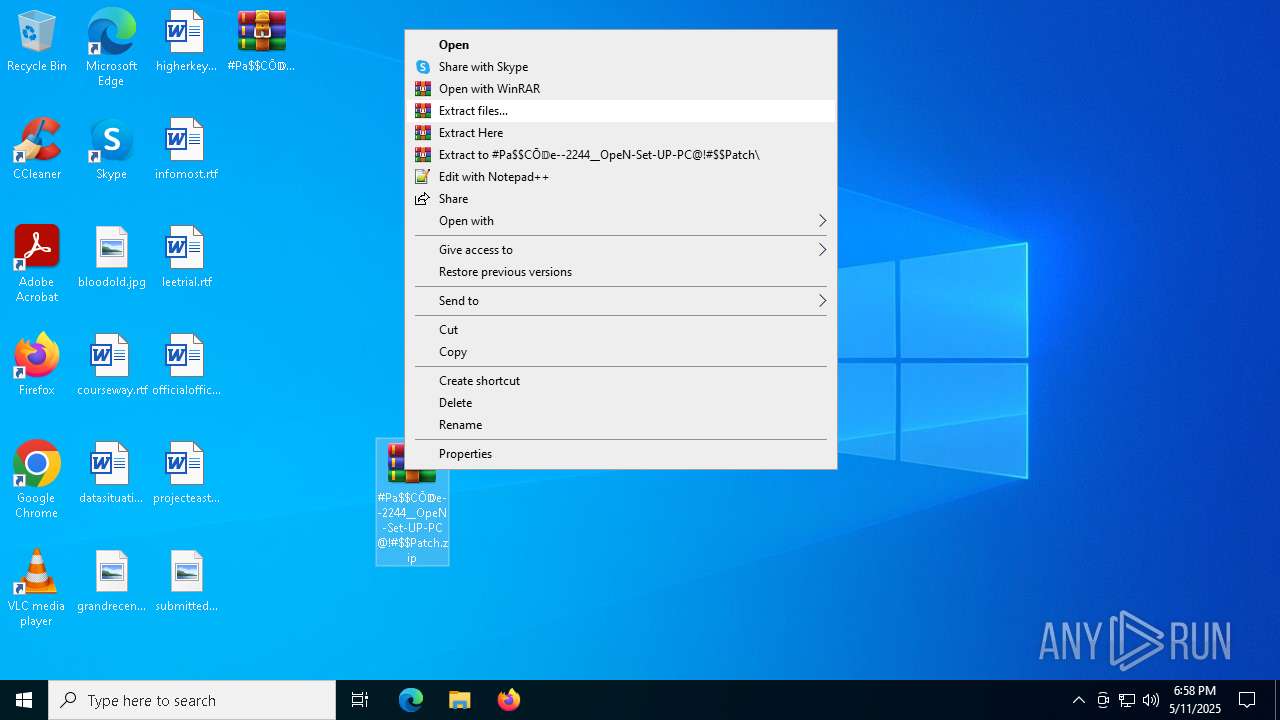1280x720 pixels.
Task: Select the higherkey Word document icon
Action: pyautogui.click(x=186, y=42)
